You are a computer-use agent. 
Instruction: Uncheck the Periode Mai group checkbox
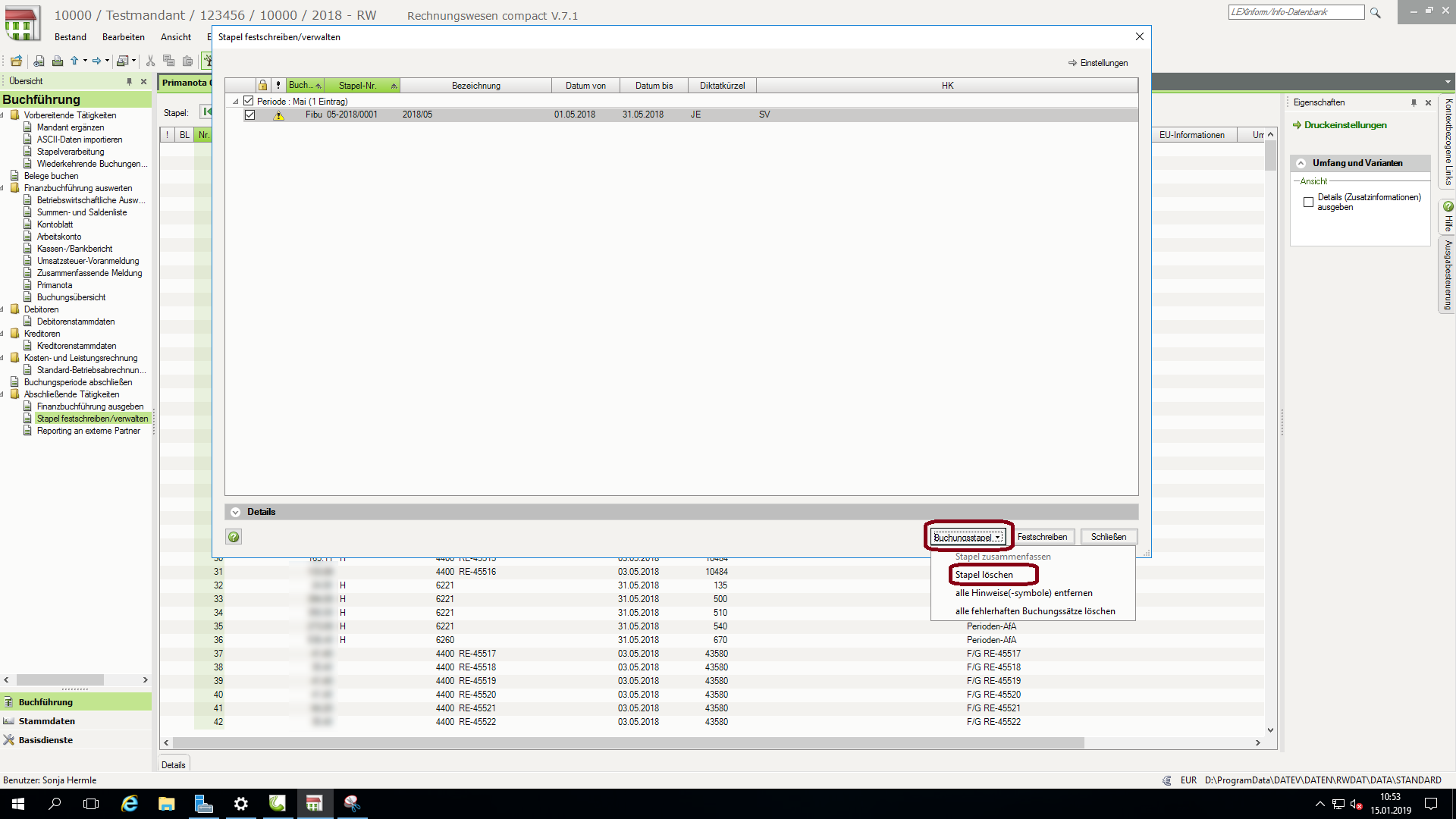click(249, 101)
